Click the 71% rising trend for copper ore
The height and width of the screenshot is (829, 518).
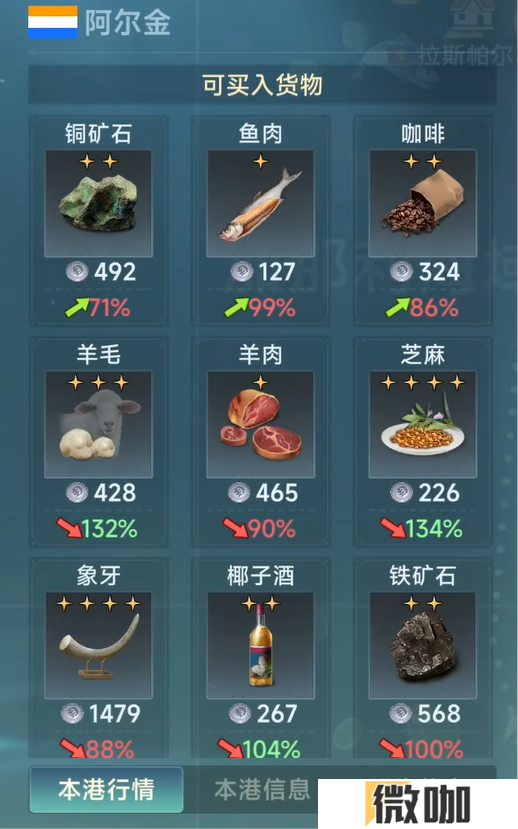pyautogui.click(x=98, y=308)
